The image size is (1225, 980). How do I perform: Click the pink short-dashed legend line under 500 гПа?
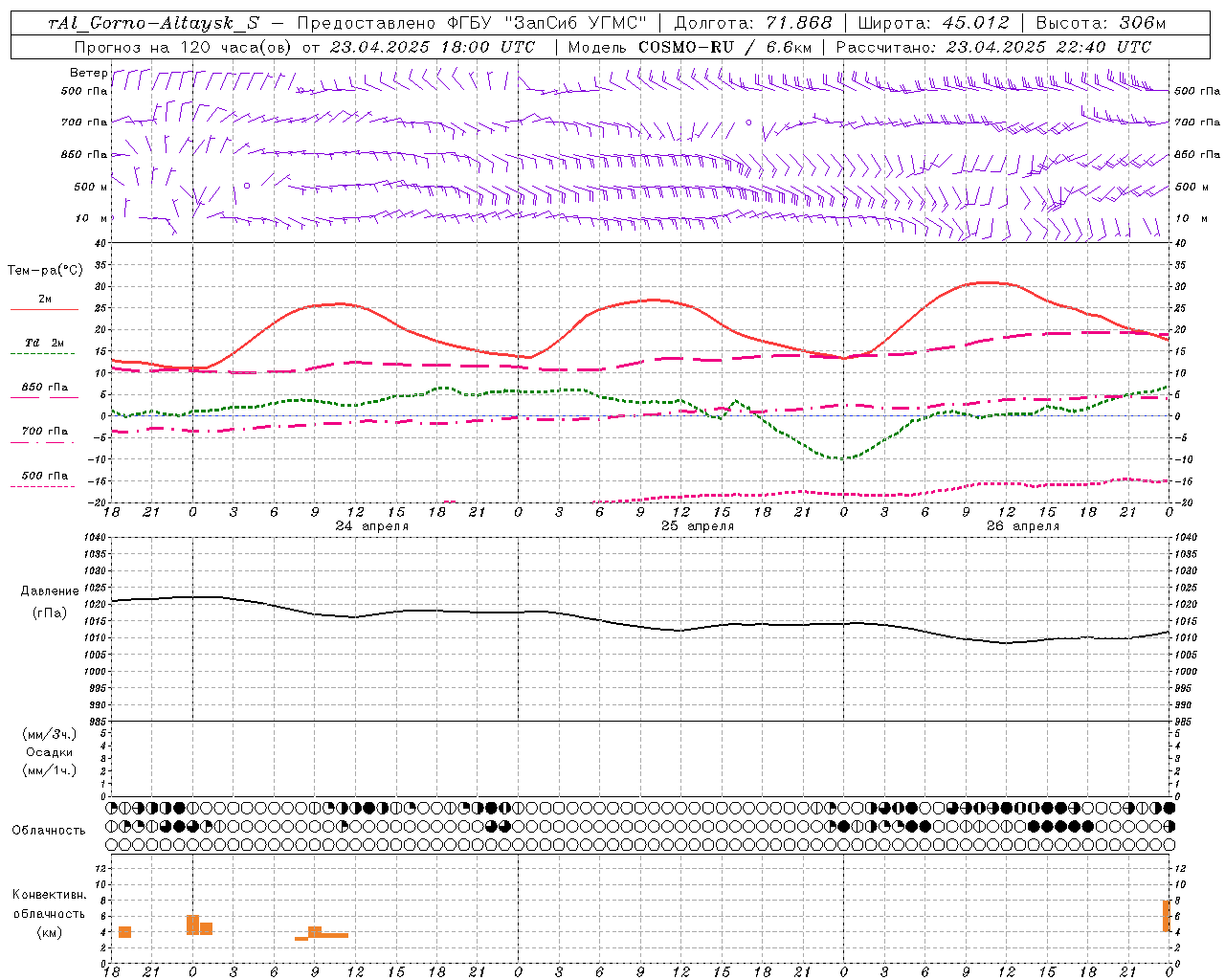click(x=42, y=486)
